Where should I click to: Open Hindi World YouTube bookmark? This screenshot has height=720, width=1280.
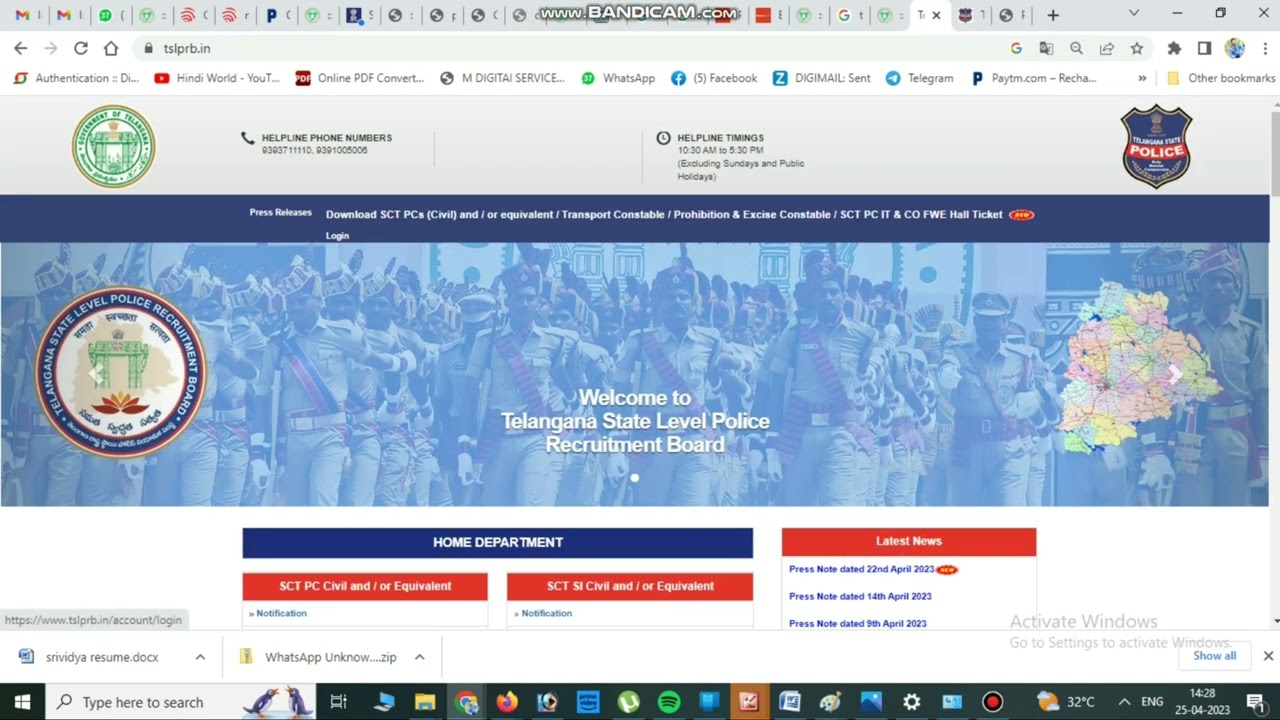tap(217, 78)
